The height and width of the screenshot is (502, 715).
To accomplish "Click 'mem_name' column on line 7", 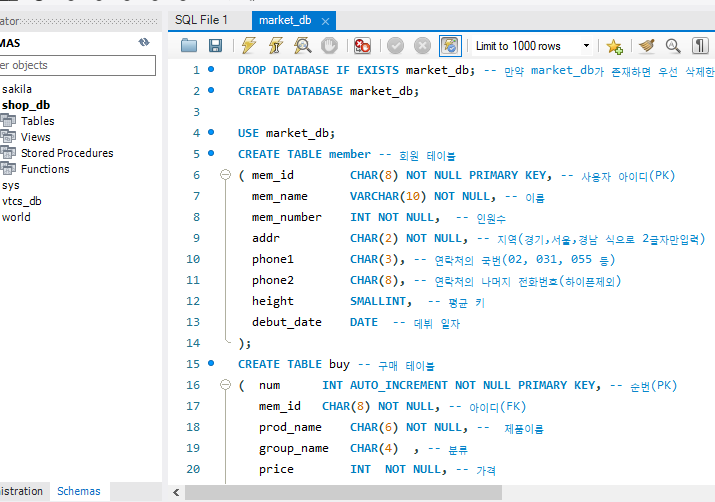I will tap(280, 196).
